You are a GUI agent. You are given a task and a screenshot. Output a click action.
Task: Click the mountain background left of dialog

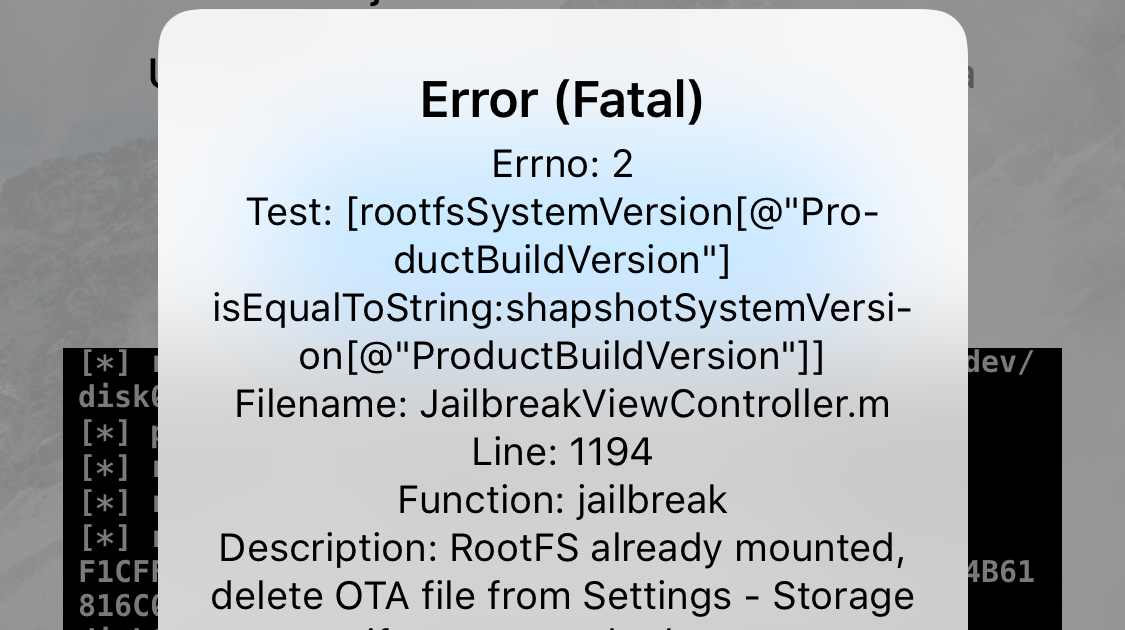[79, 237]
